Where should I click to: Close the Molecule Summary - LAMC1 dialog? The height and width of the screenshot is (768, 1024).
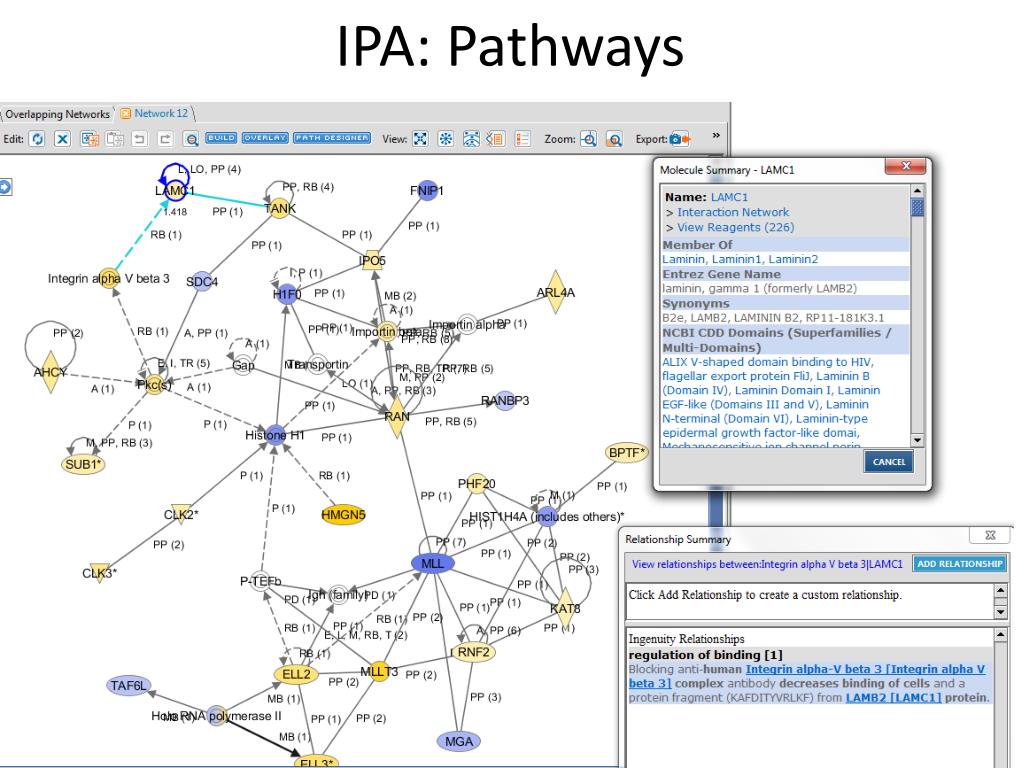pyautogui.click(x=905, y=167)
